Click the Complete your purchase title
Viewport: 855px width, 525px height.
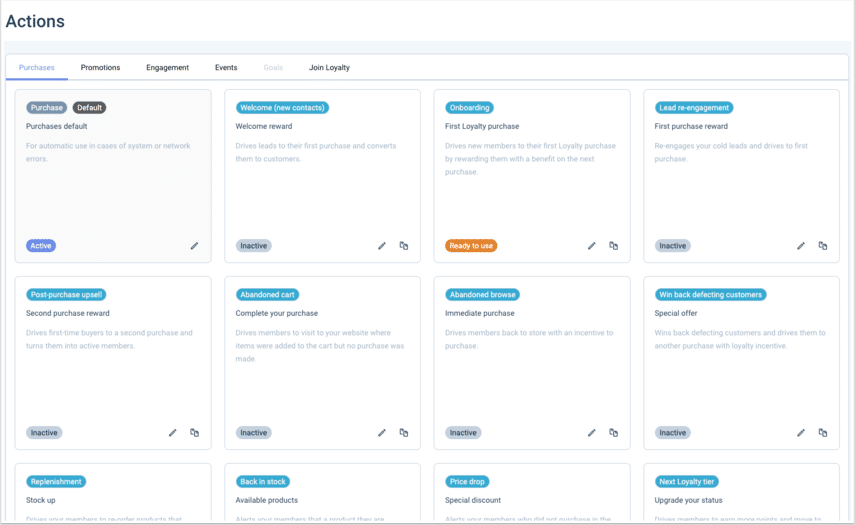(276, 313)
